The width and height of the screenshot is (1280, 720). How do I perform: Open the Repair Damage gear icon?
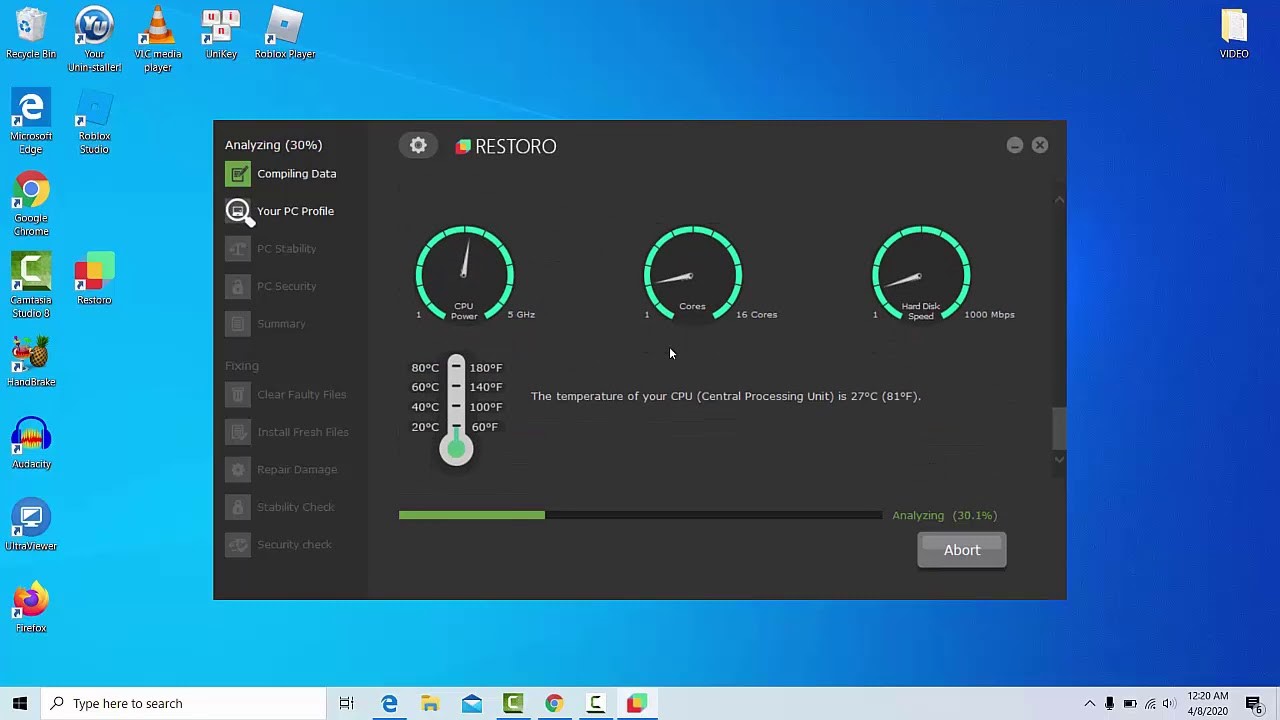[x=238, y=469]
